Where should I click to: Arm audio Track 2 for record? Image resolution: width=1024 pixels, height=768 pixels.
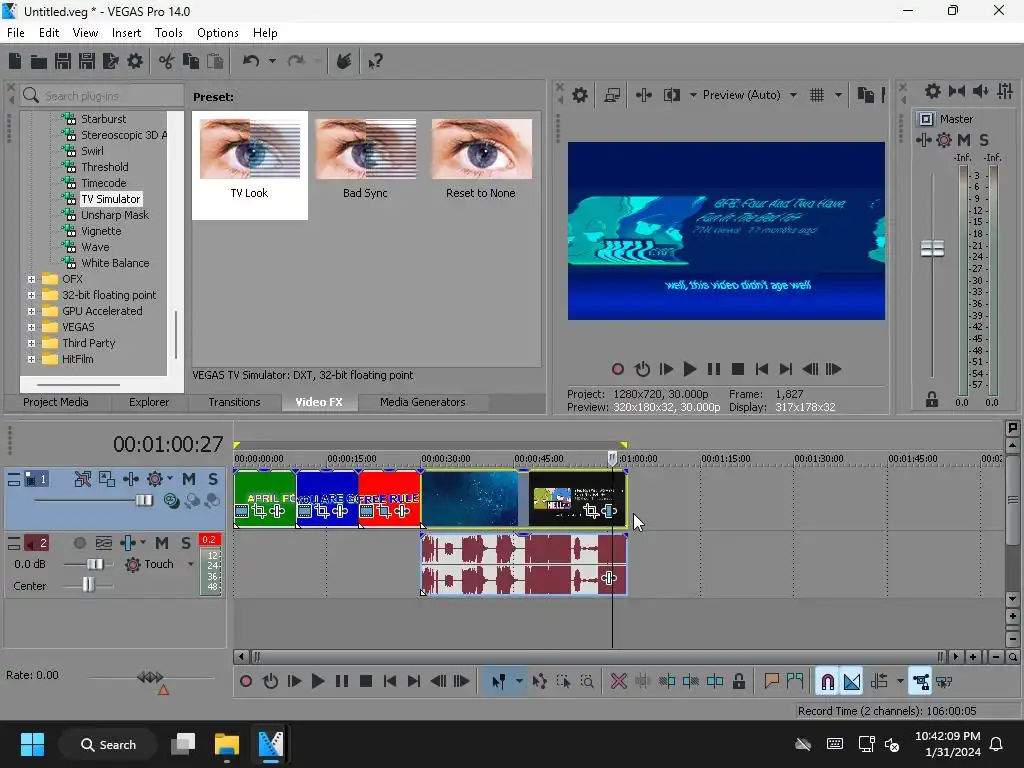[x=80, y=543]
